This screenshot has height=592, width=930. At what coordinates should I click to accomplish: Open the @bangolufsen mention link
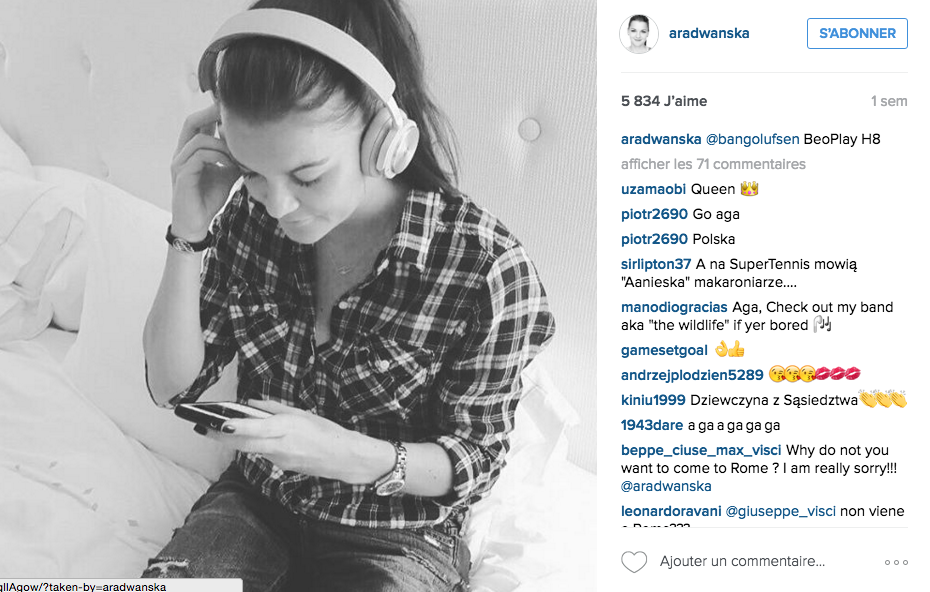point(752,139)
